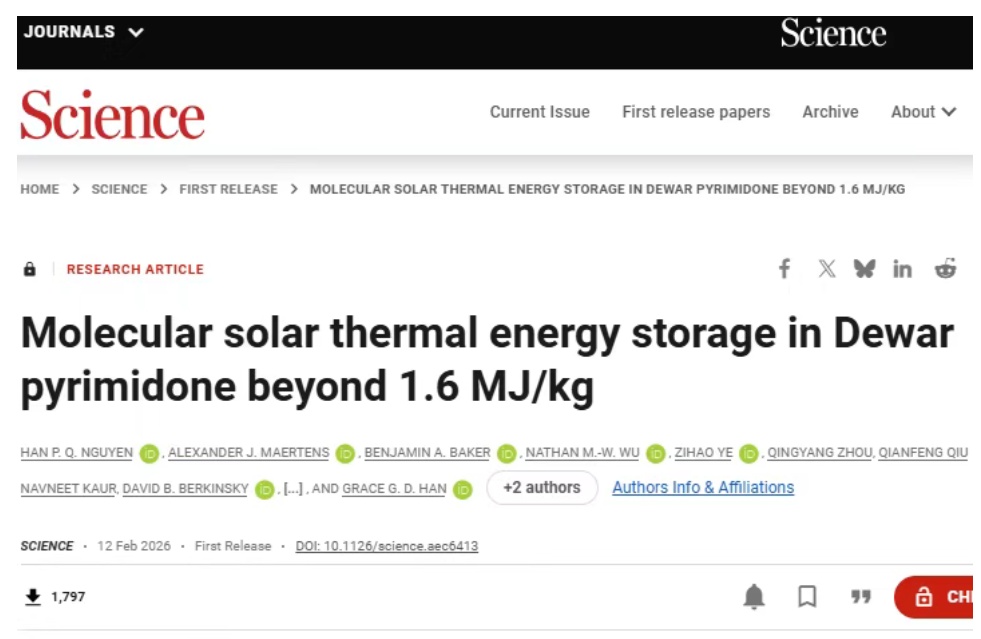Share article on LinkedIn

point(903,269)
